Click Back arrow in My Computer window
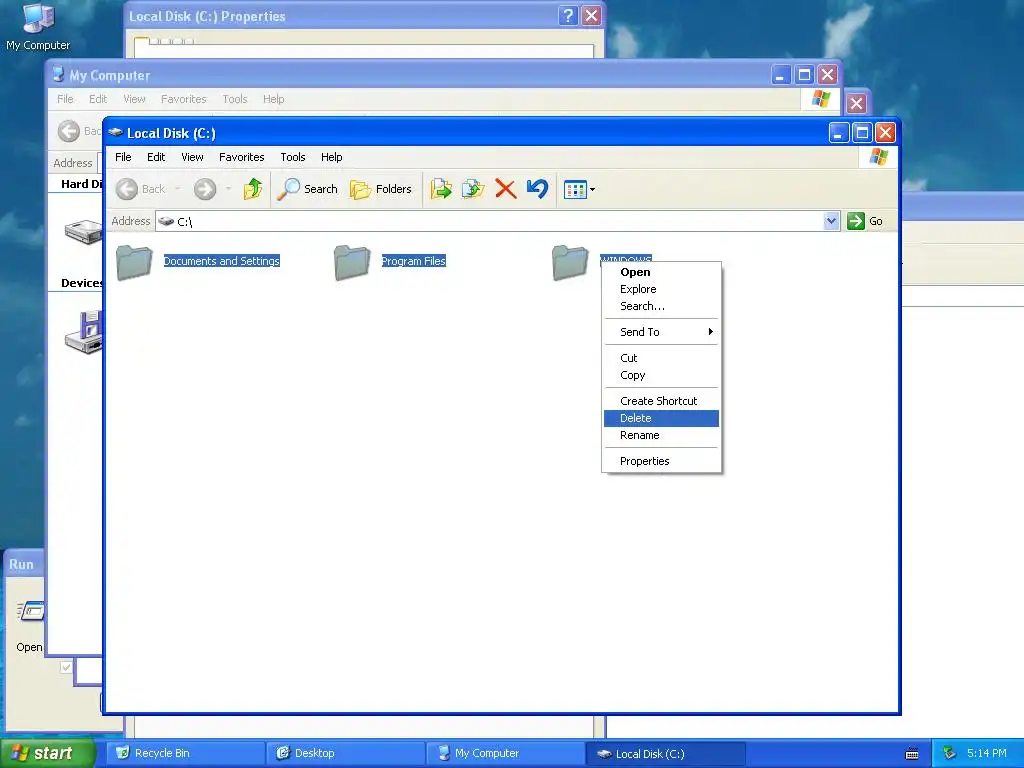The image size is (1024, 768). coord(69,131)
